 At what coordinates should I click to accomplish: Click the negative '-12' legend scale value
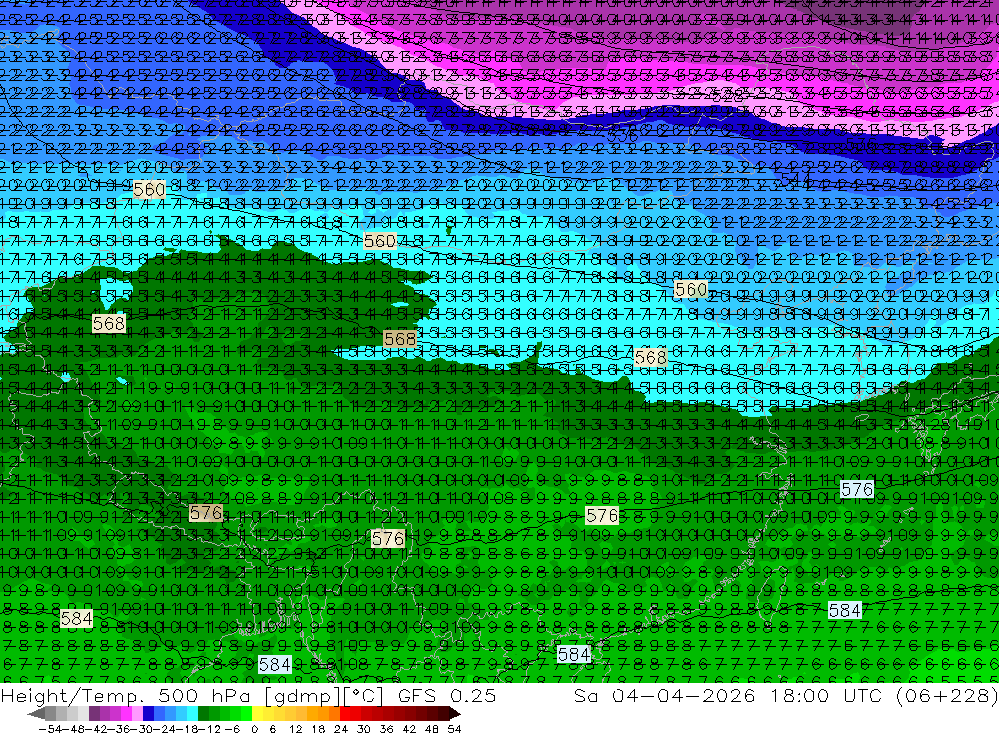point(210,729)
